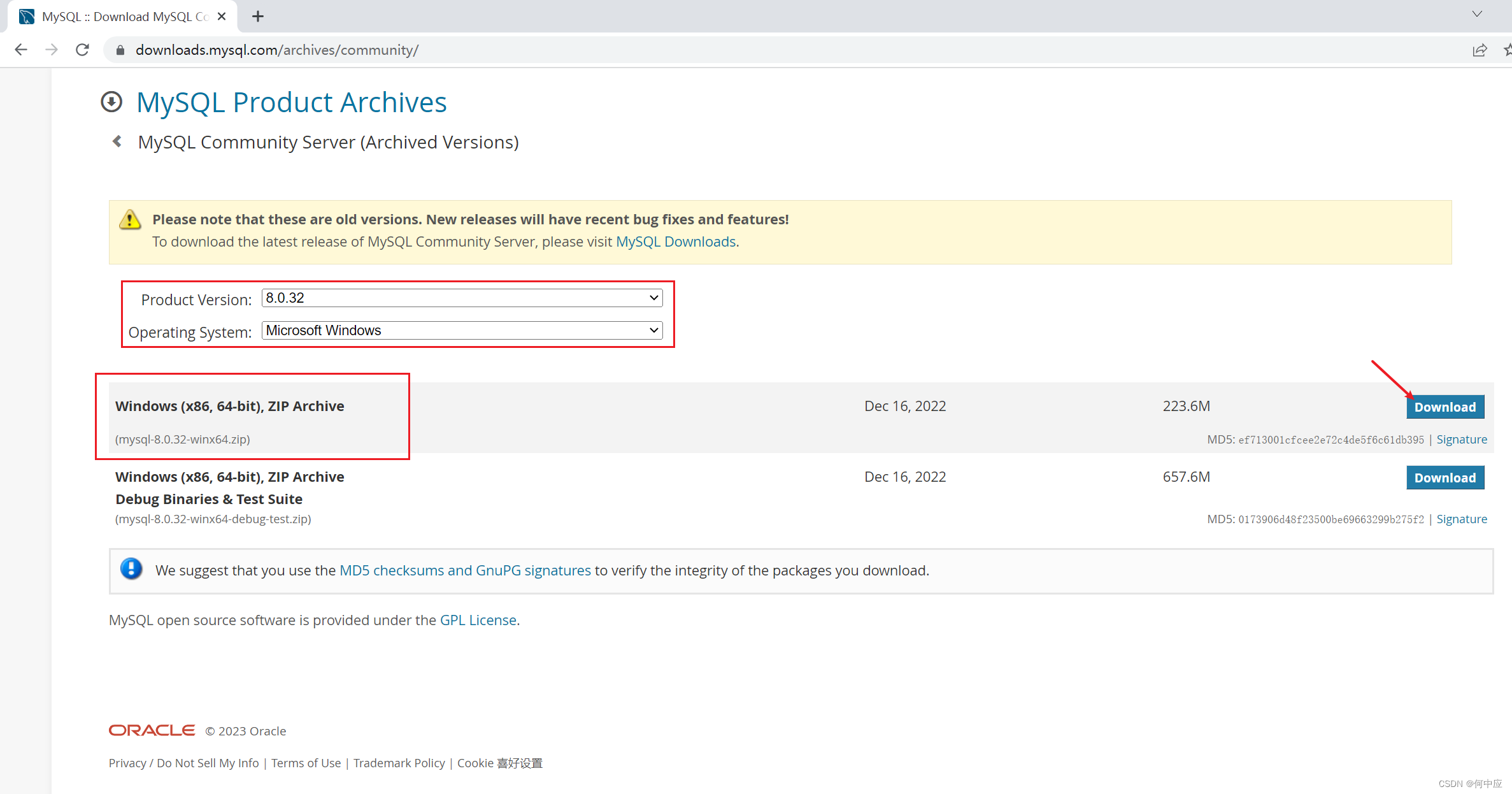Click the browser back arrow
The width and height of the screenshot is (1512, 794).
coord(21,50)
